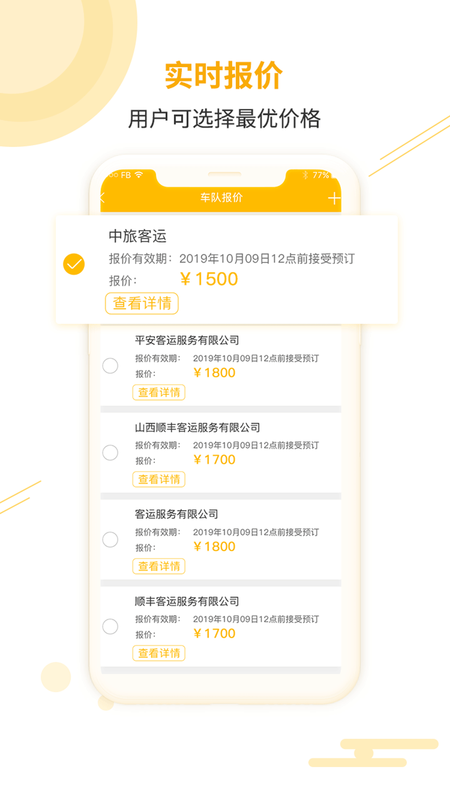Screen dimensions: 450x800
Task: Tap the ¥1800 price of 平安客运
Action: tap(214, 372)
